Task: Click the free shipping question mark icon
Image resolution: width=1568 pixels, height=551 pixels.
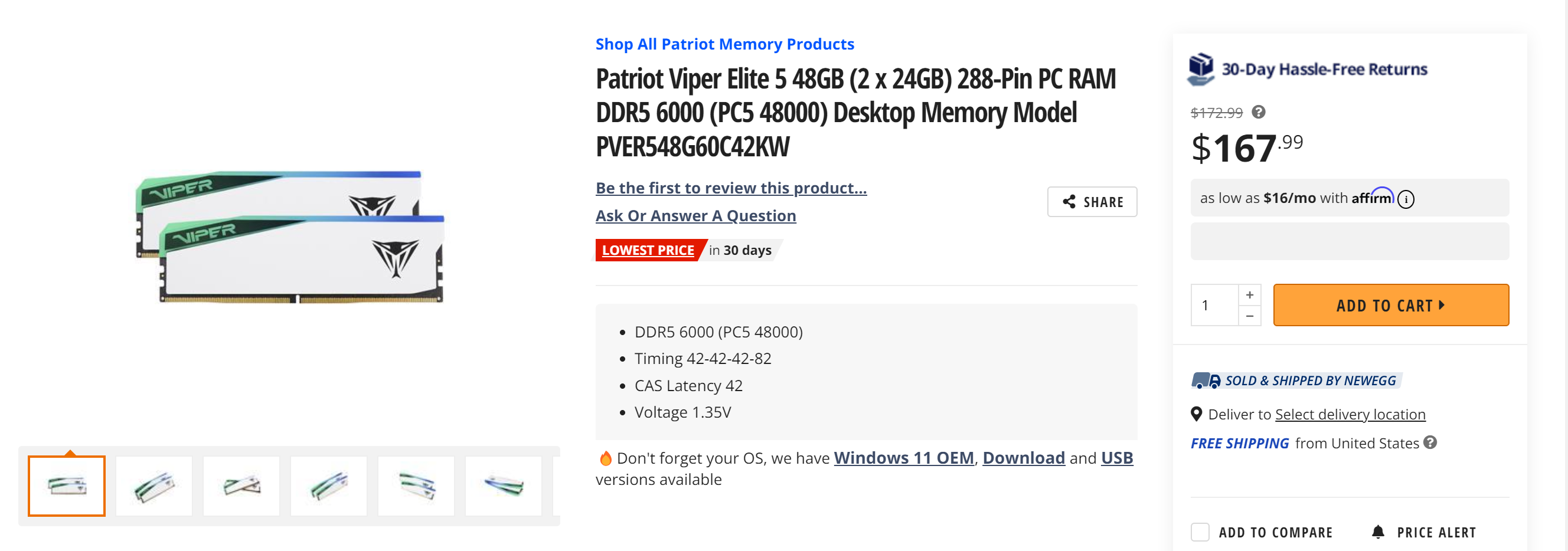Action: [x=1430, y=442]
